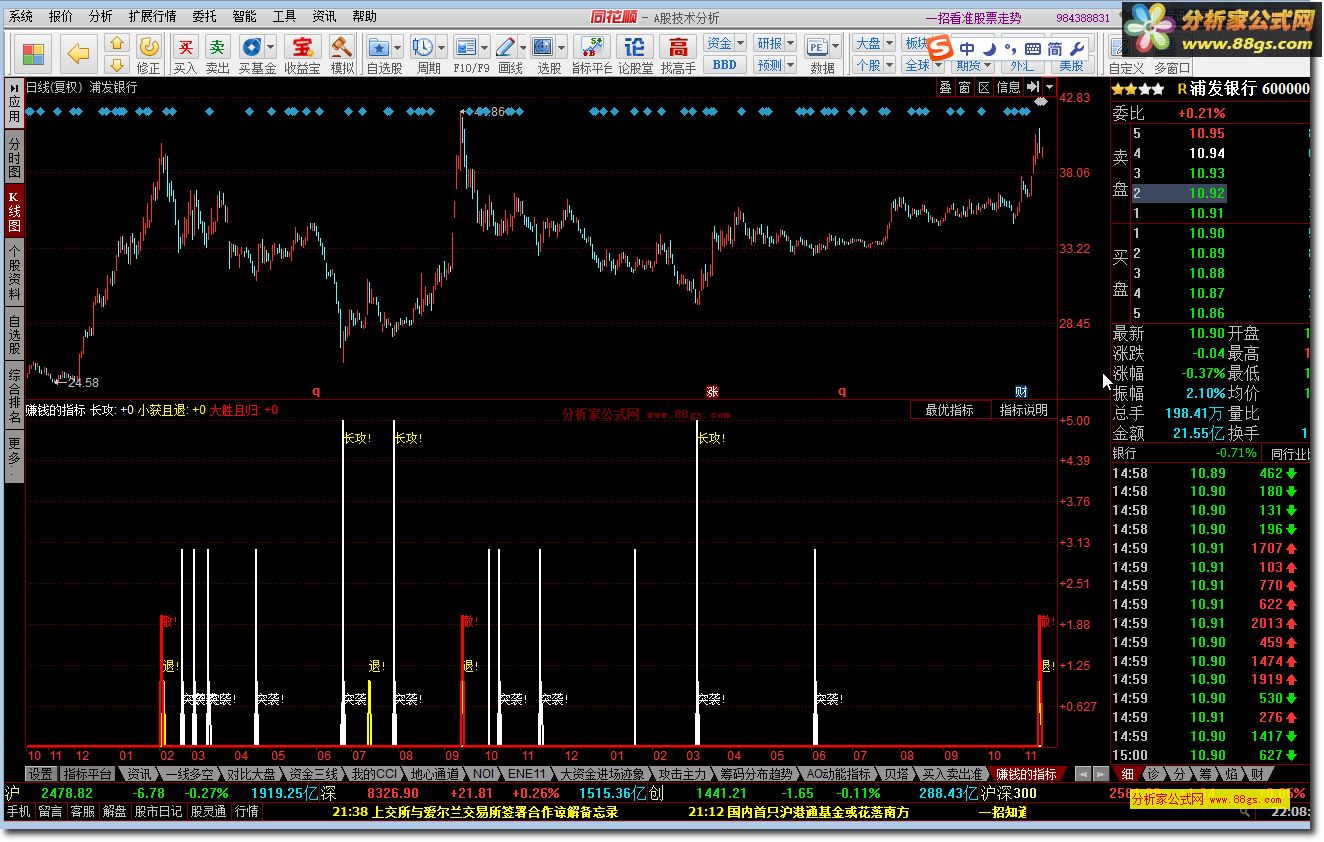Click the down arrow toolbar icon
The width and height of the screenshot is (1324, 842).
(117, 65)
